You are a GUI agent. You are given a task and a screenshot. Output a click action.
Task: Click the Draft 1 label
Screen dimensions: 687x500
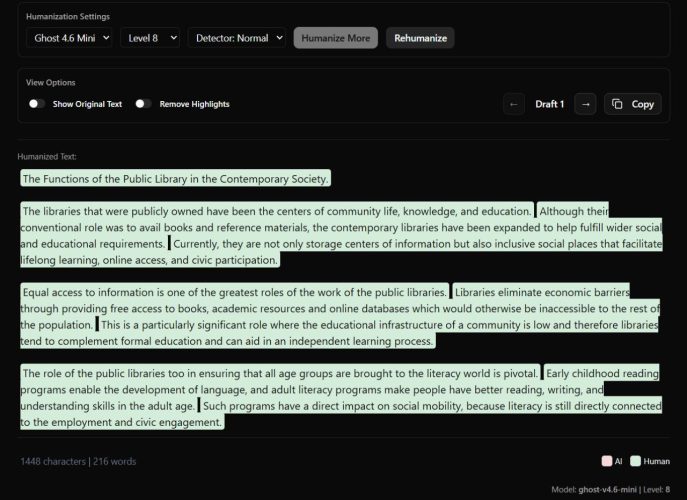click(x=549, y=104)
